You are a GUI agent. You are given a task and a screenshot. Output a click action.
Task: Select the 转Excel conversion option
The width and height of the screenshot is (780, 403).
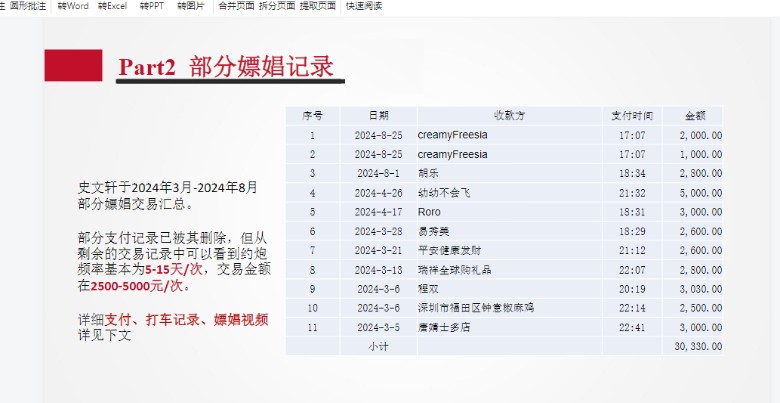112,6
